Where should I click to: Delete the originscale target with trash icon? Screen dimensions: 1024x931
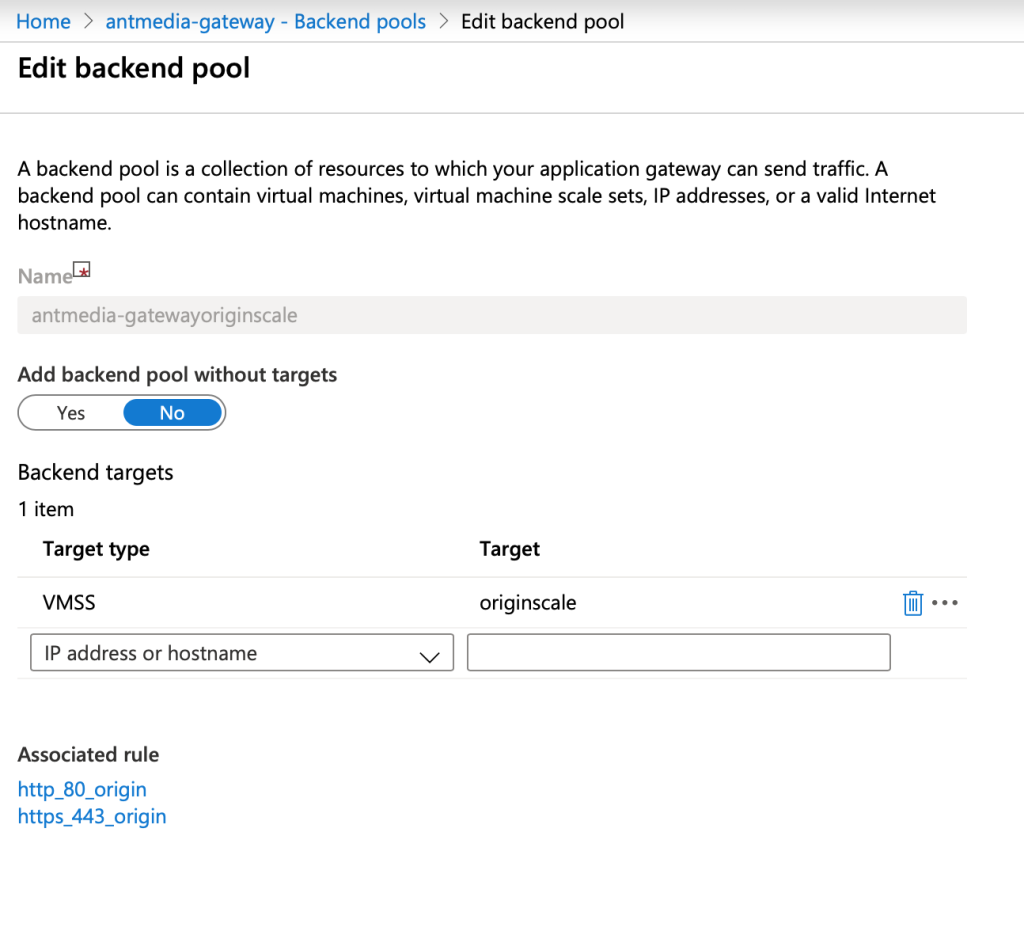[912, 603]
